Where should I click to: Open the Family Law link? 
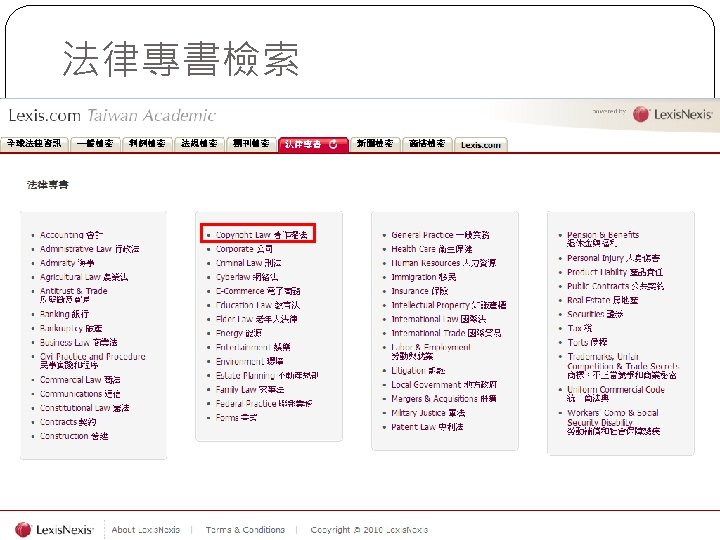(x=250, y=389)
